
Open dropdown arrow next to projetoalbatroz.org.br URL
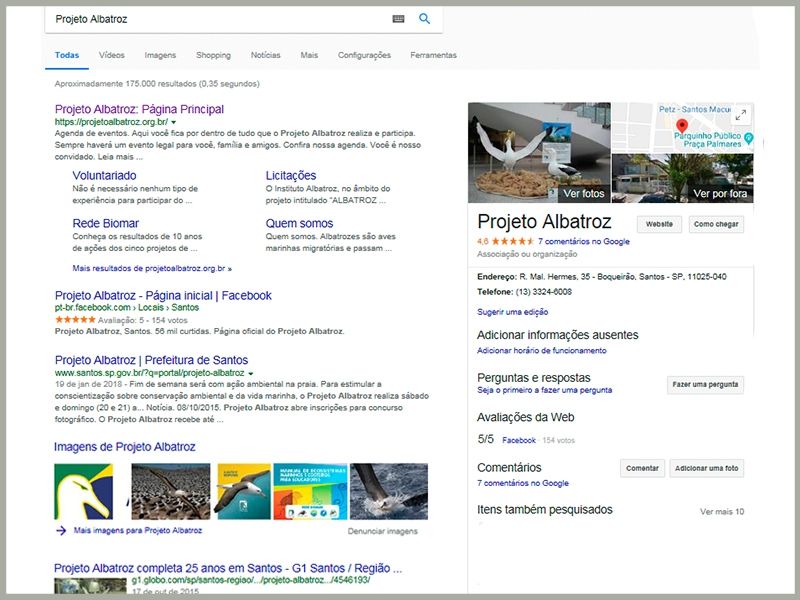173,122
